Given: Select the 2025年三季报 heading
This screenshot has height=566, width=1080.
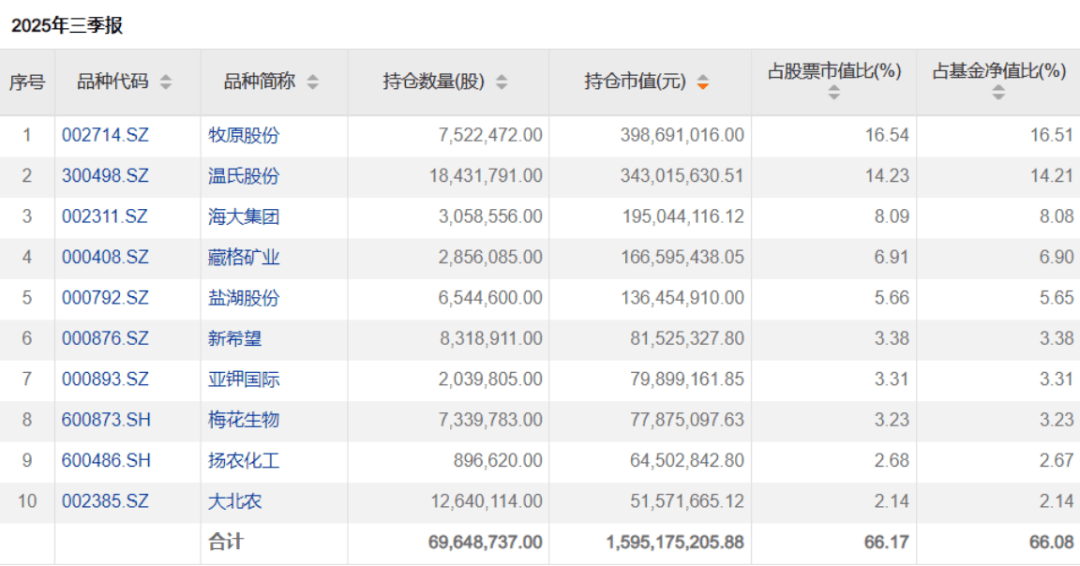Looking at the screenshot, I should click(67, 25).
